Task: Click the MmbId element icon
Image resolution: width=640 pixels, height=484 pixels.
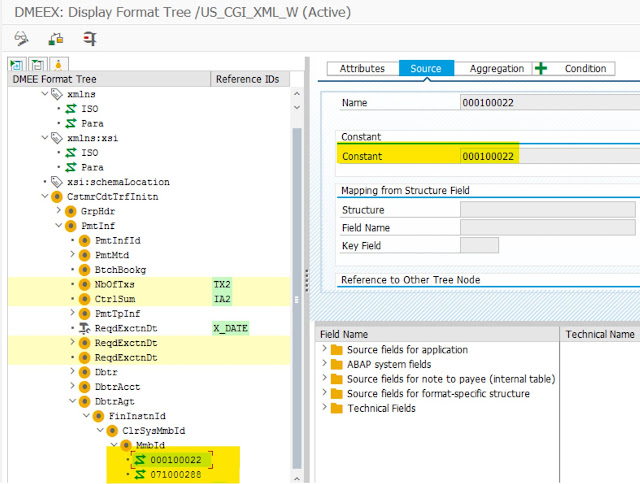Action: pyautogui.click(x=126, y=445)
